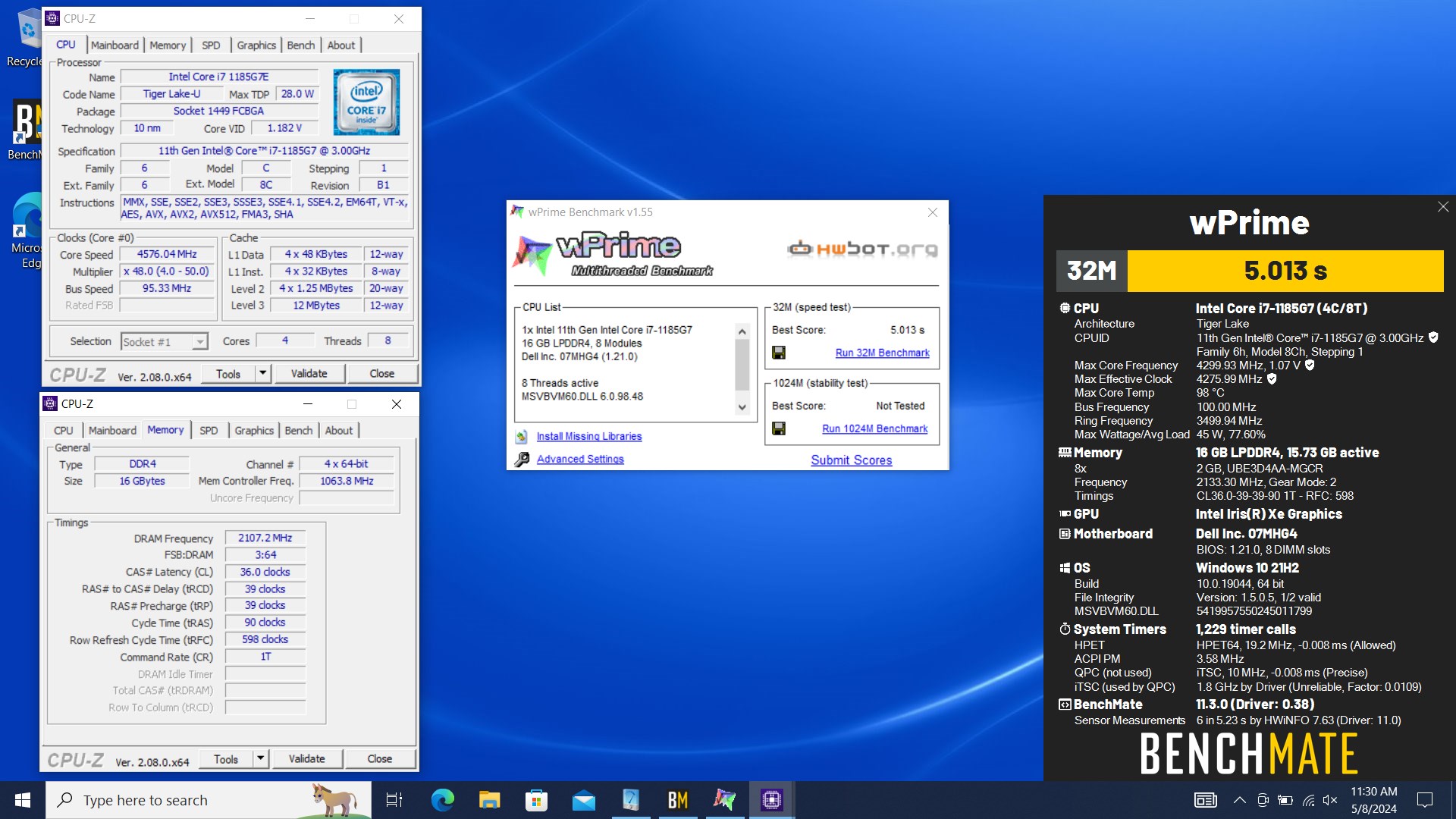Image resolution: width=1456 pixels, height=819 pixels.
Task: Switch to Mainboard tab in top CPU-Z window
Action: click(x=115, y=45)
